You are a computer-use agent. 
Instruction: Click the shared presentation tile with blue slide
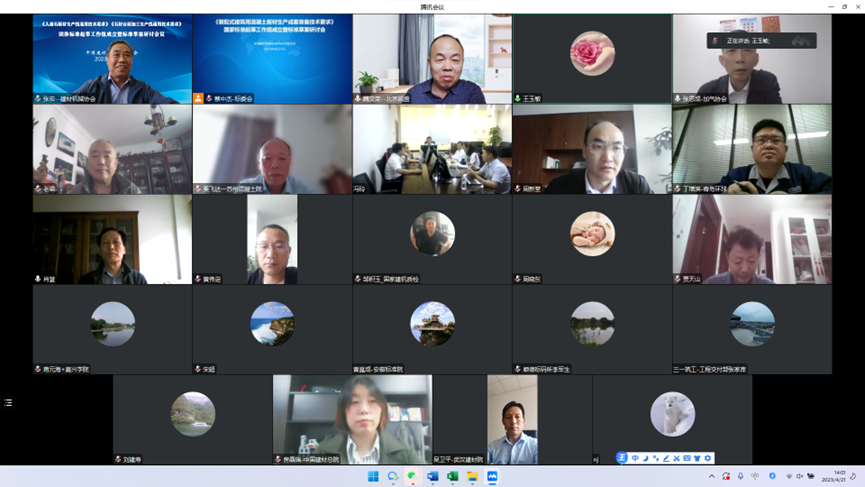point(272,59)
